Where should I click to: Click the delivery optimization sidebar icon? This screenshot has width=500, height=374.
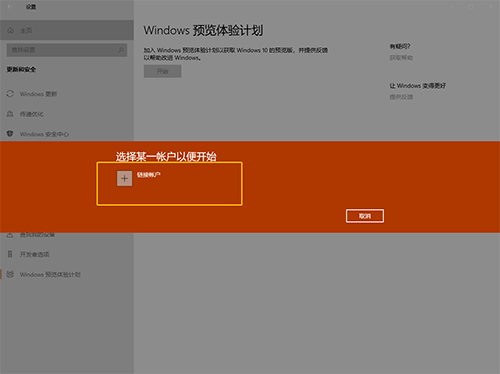coord(10,114)
